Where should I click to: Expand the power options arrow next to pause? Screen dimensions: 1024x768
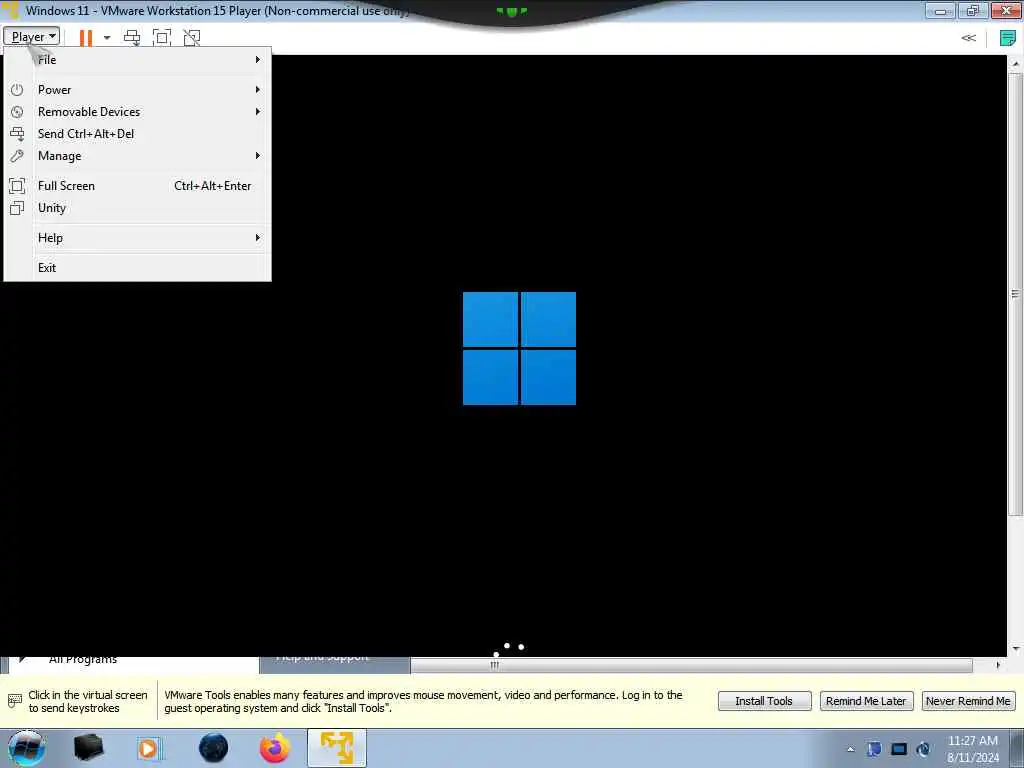click(107, 38)
